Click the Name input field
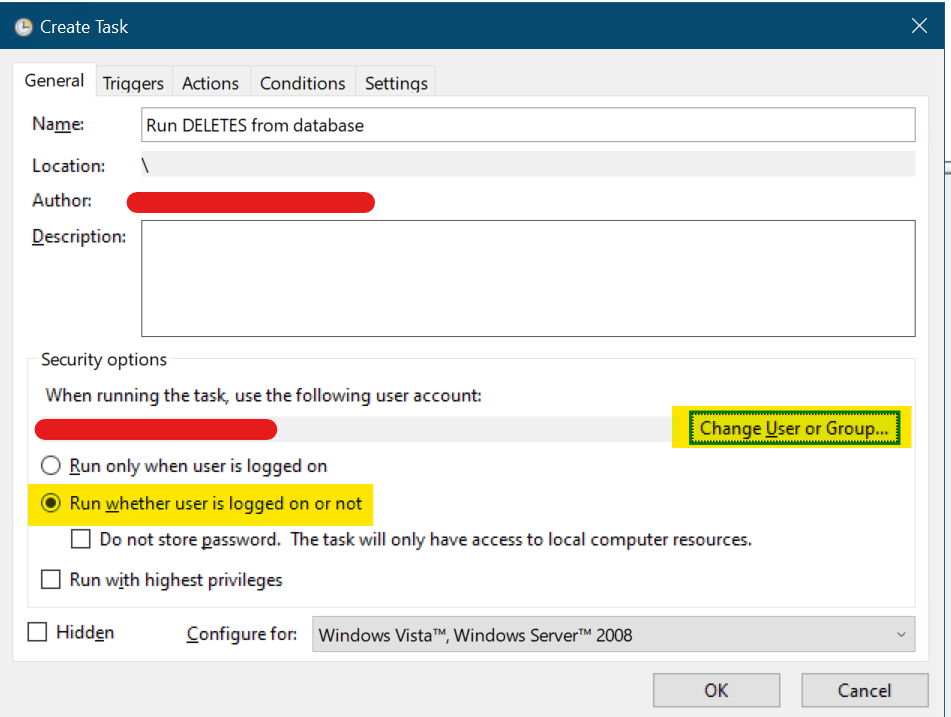 528,125
